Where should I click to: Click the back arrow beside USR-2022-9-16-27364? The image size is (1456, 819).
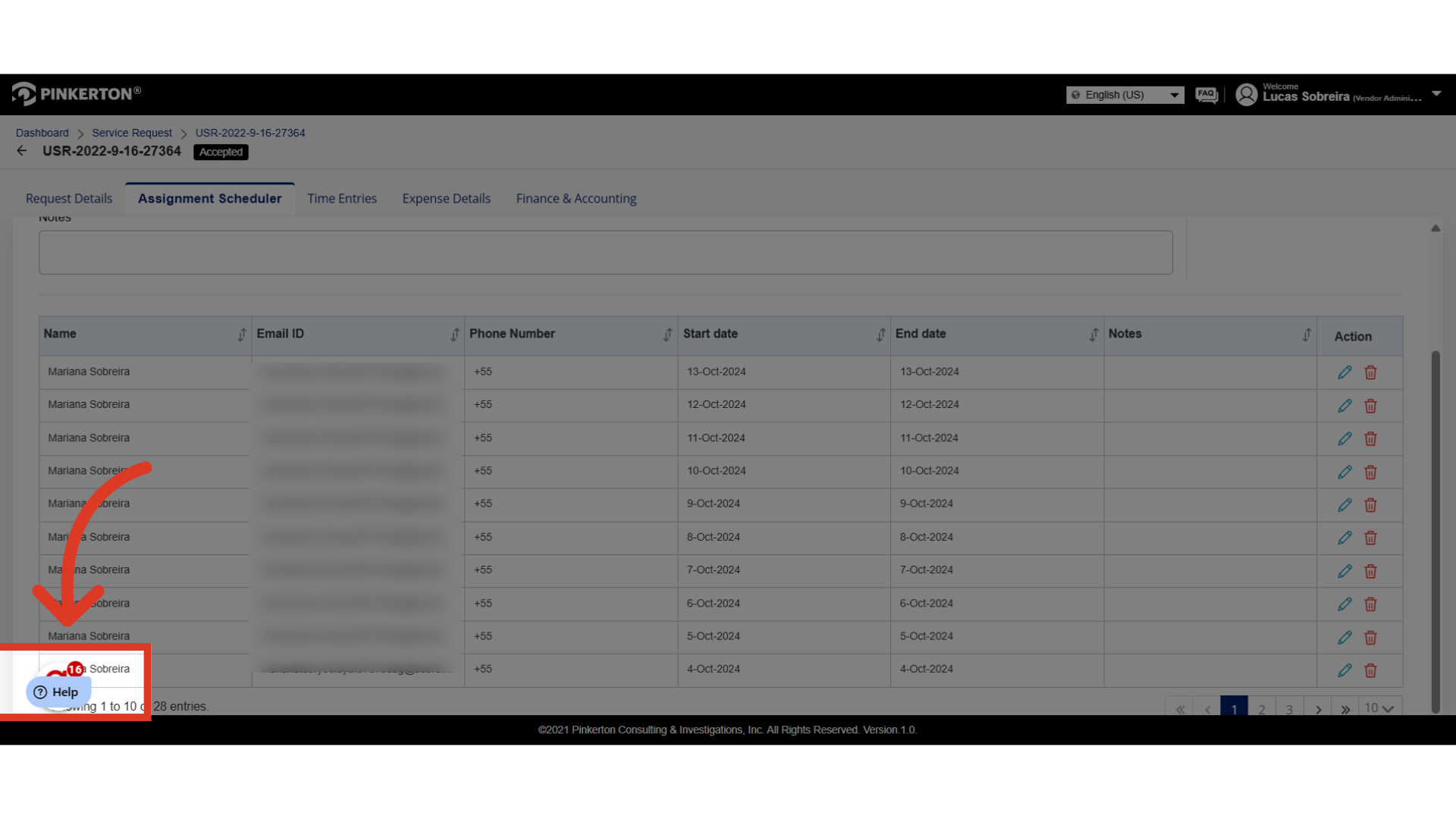pyautogui.click(x=22, y=151)
